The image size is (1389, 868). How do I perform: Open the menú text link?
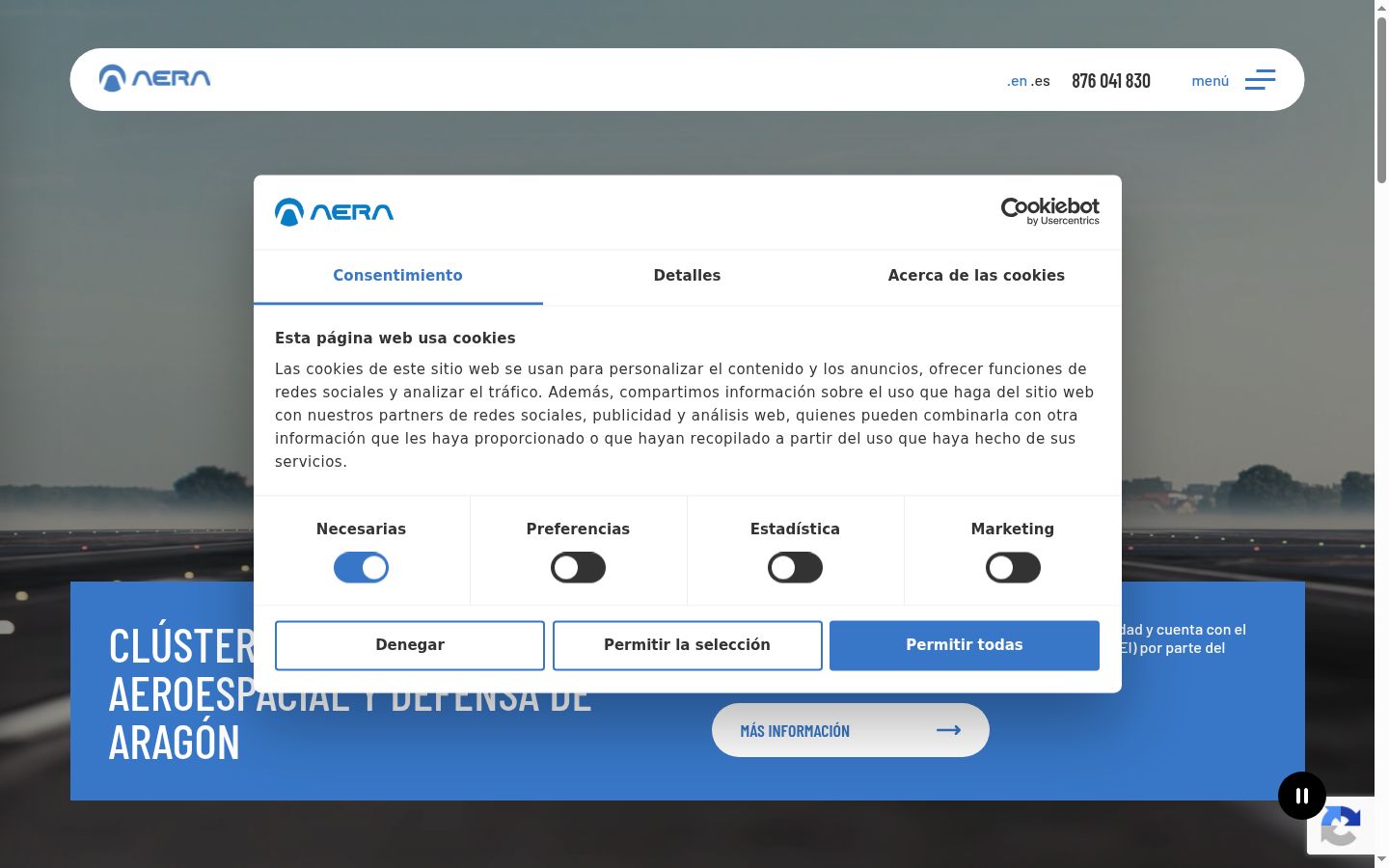[1211, 81]
